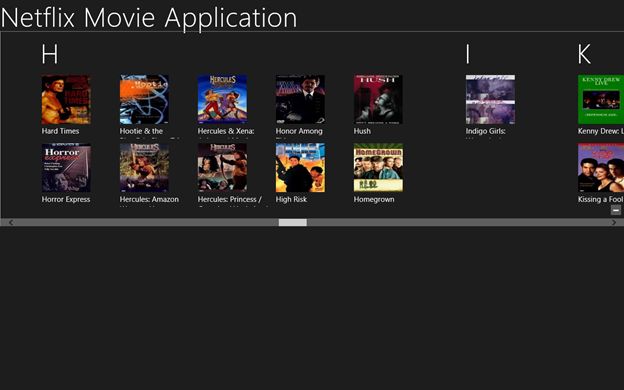624x390 pixels.
Task: Click the Netflix Movie Application heading
Action: click(149, 18)
